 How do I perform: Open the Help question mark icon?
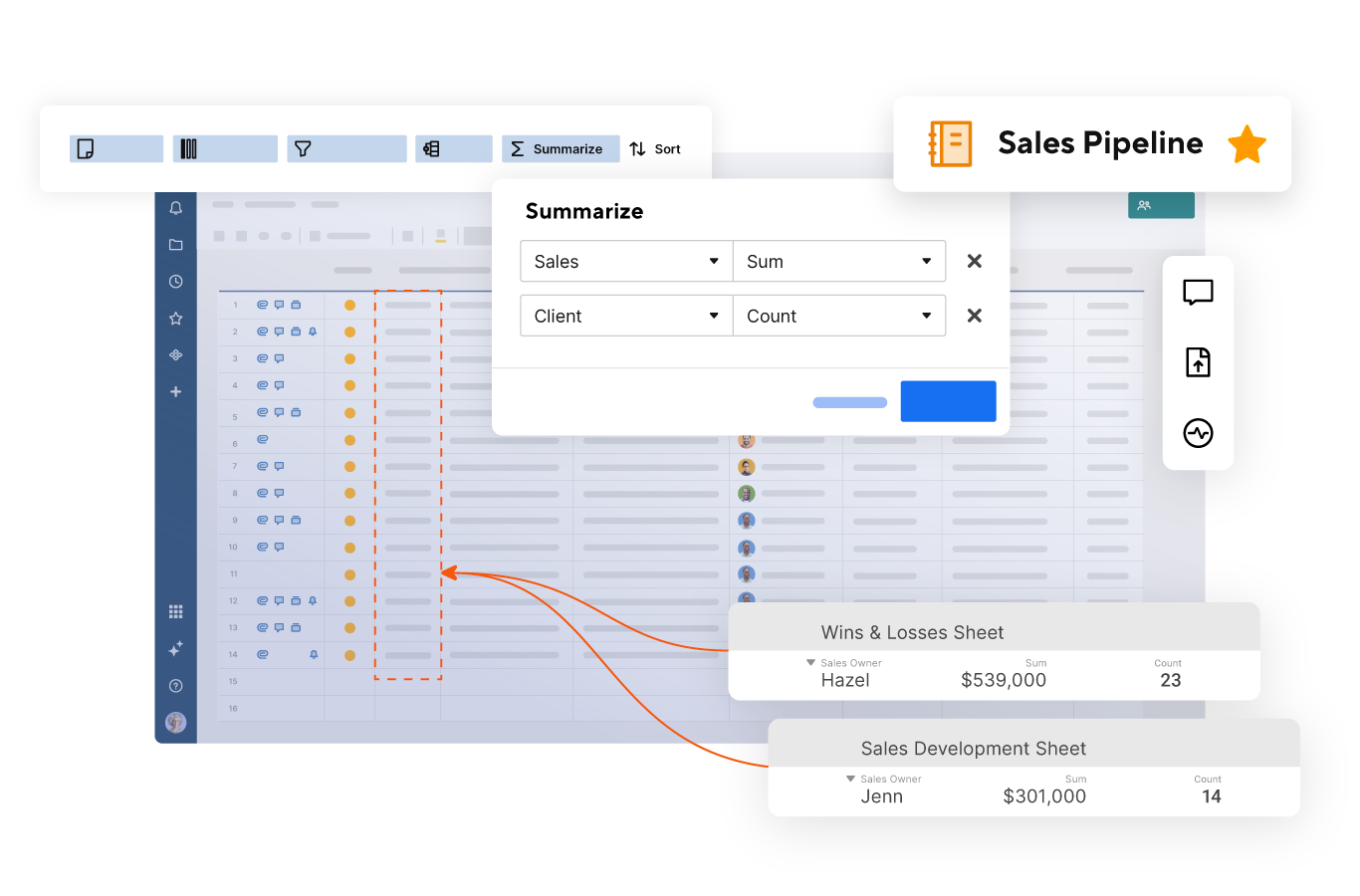pyautogui.click(x=176, y=686)
